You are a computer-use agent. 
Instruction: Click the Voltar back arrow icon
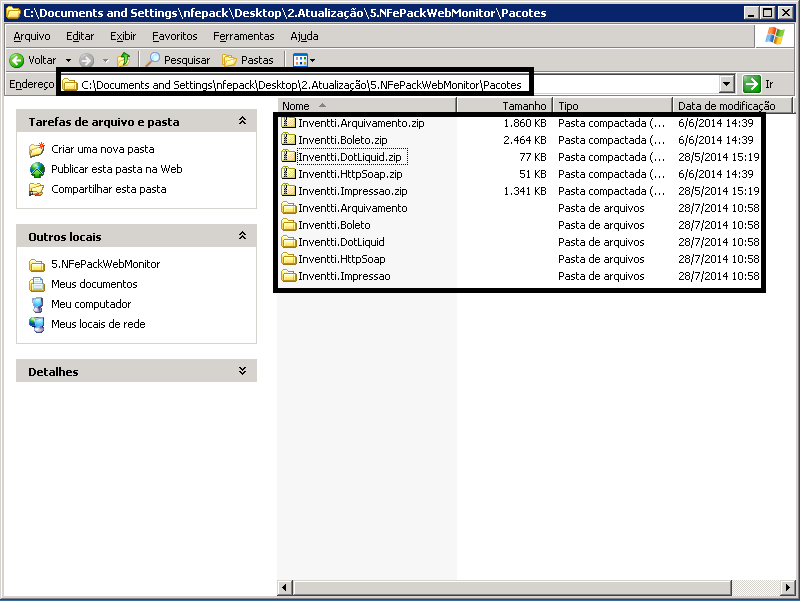tap(17, 60)
